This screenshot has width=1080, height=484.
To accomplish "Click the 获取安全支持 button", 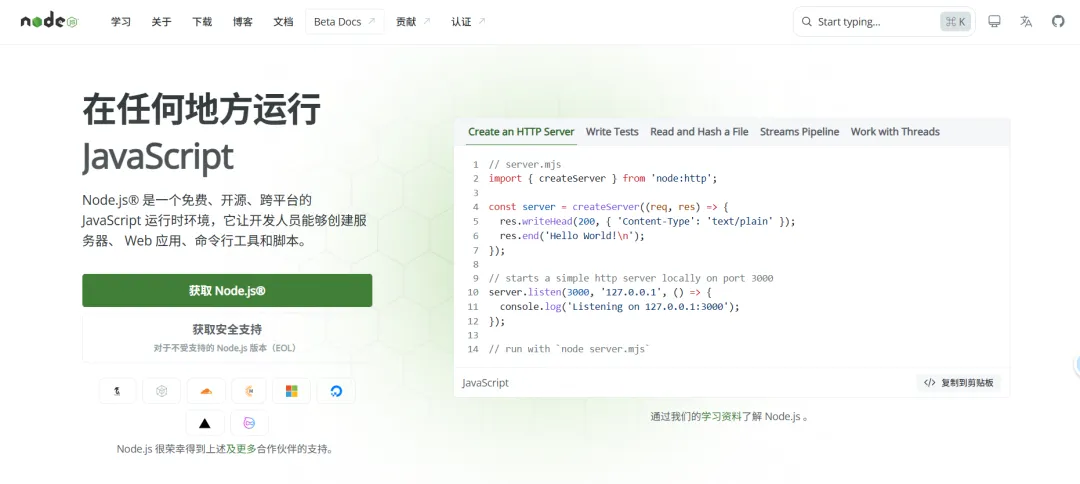I will tap(227, 339).
